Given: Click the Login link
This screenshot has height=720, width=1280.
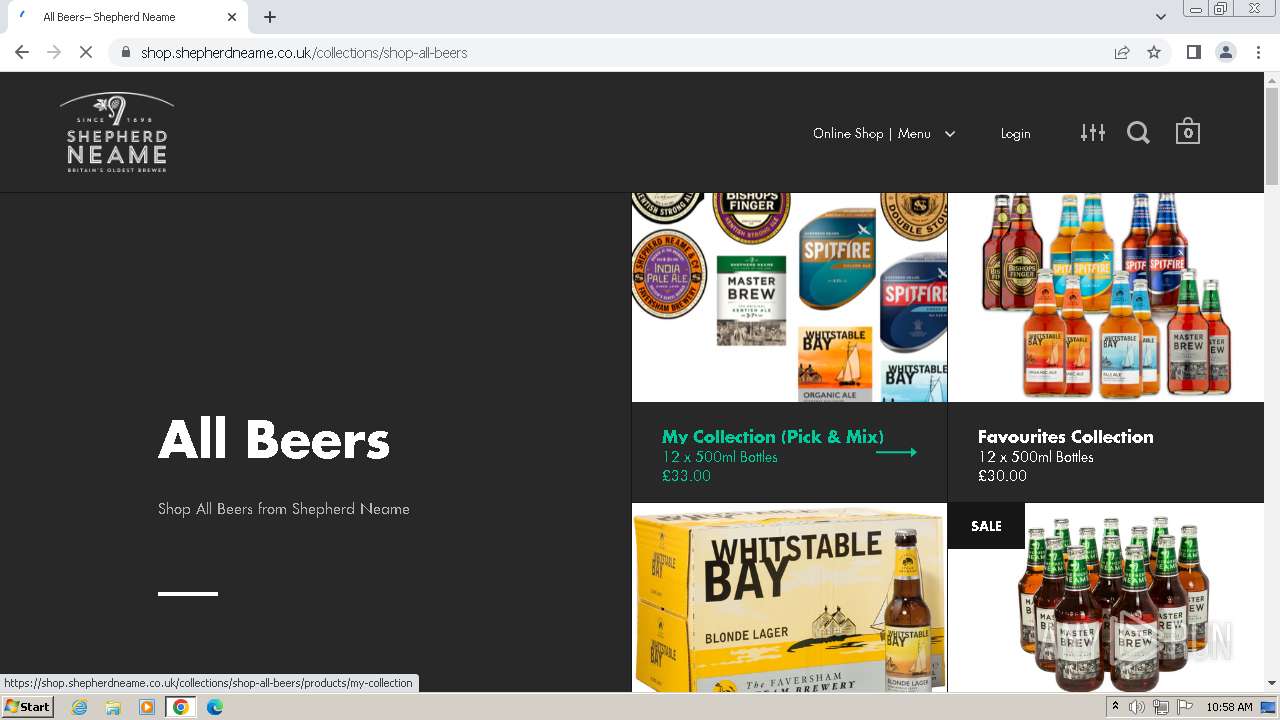Looking at the screenshot, I should (1015, 133).
